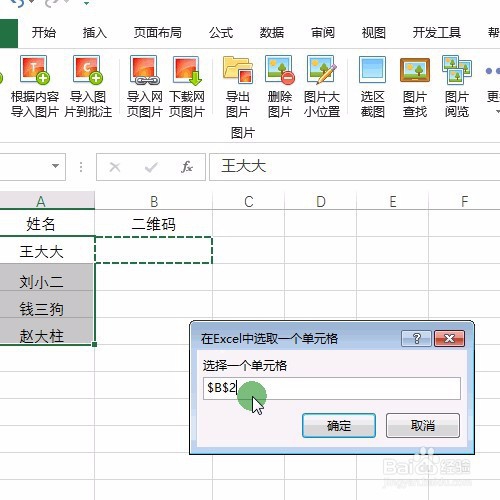Click the 图片 ribbon group label

point(243,133)
